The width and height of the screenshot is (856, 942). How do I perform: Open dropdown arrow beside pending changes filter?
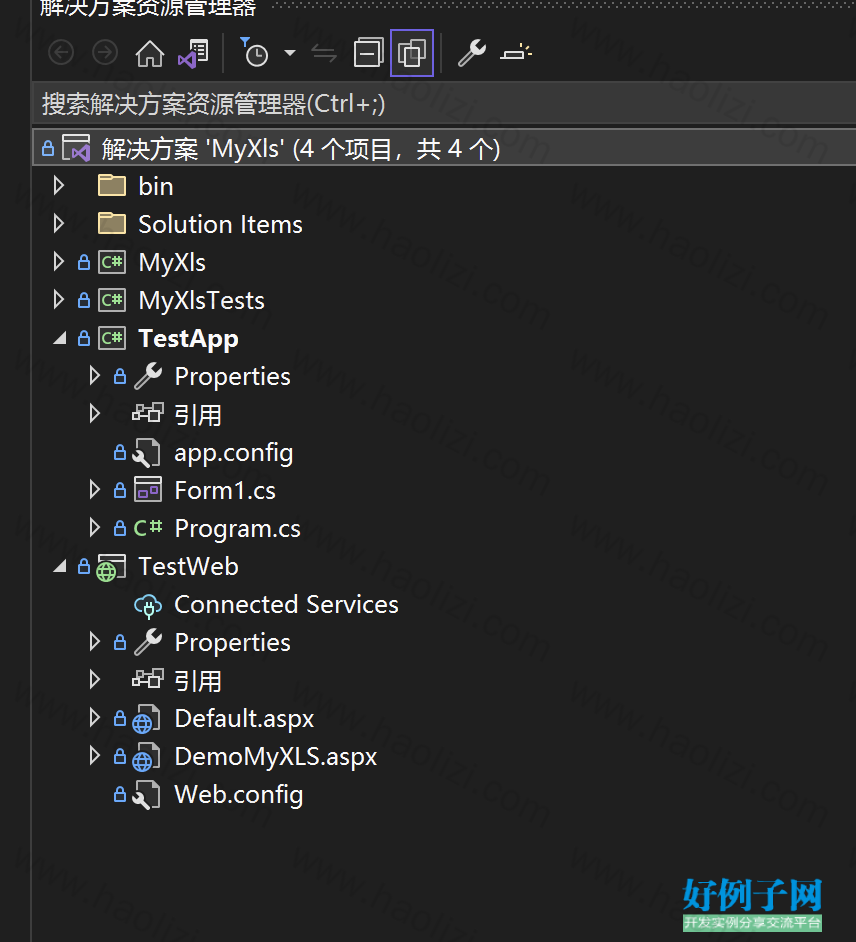pos(290,53)
